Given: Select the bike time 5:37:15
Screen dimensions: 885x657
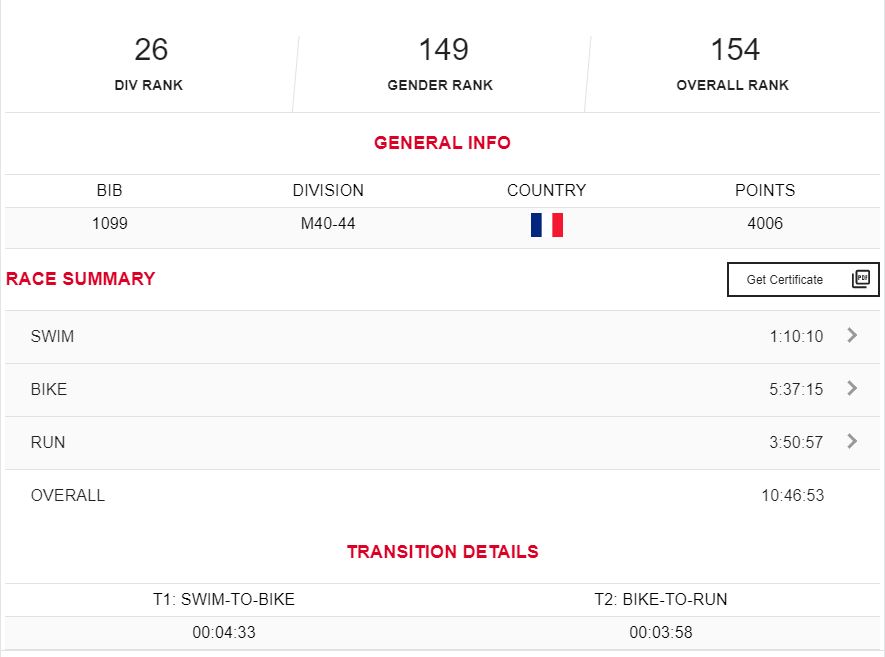Looking at the screenshot, I should [x=796, y=389].
